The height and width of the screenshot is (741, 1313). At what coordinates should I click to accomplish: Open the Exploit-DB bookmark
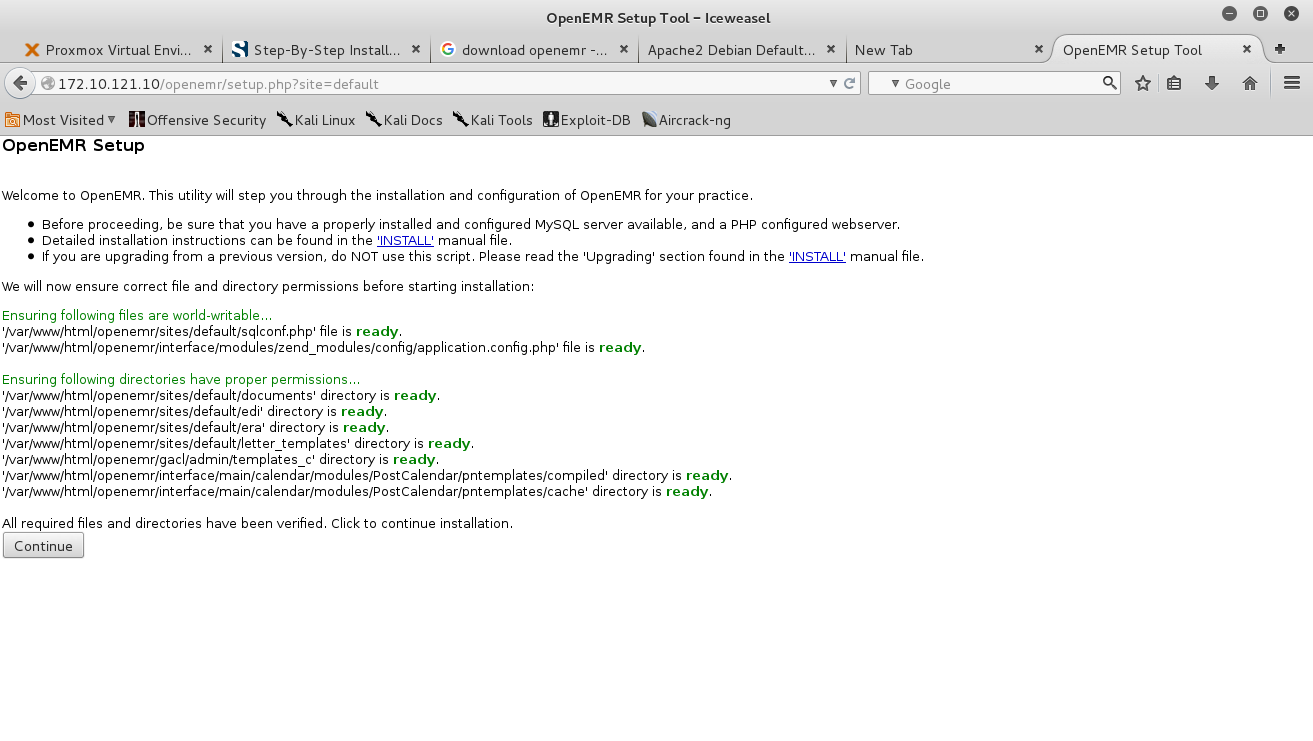tap(587, 120)
